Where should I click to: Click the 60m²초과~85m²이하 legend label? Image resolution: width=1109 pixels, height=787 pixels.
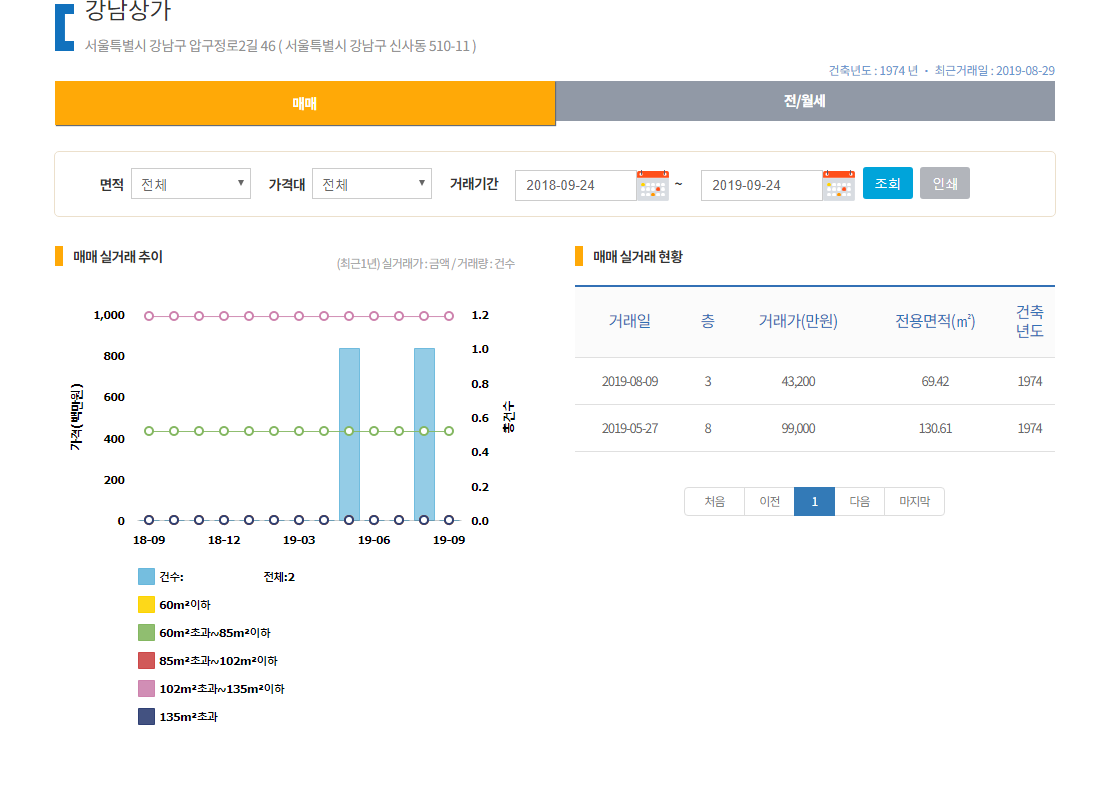pos(214,633)
